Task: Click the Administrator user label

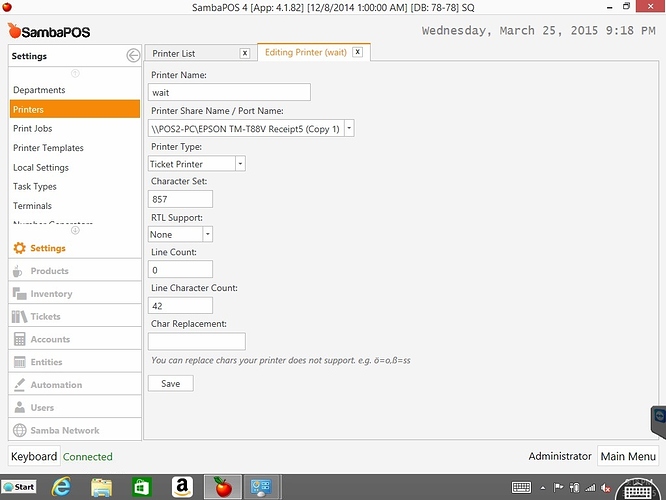Action: [x=560, y=456]
